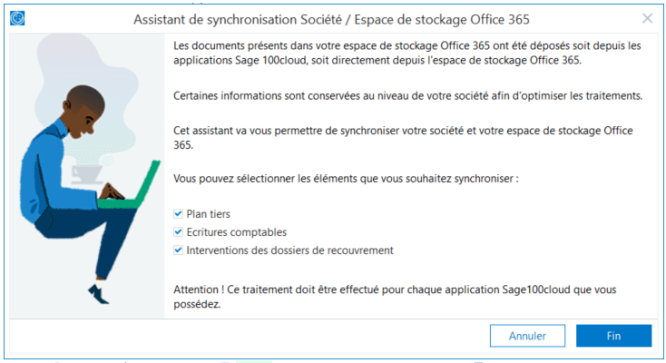Click the Vous pouvez sélectionner les éléments line
The width and height of the screenshot is (666, 363).
point(346,179)
